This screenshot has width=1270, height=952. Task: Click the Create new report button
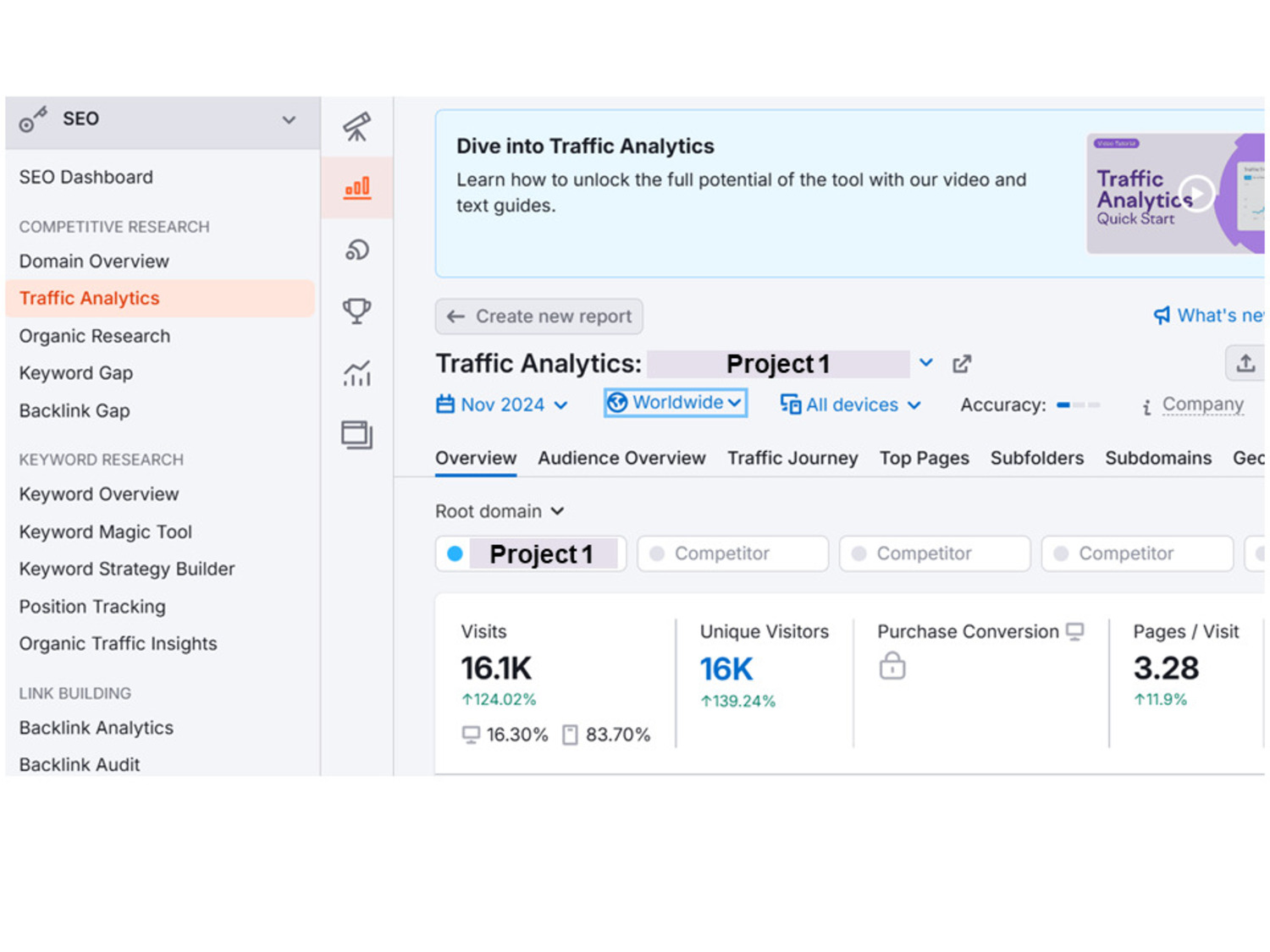tap(539, 316)
